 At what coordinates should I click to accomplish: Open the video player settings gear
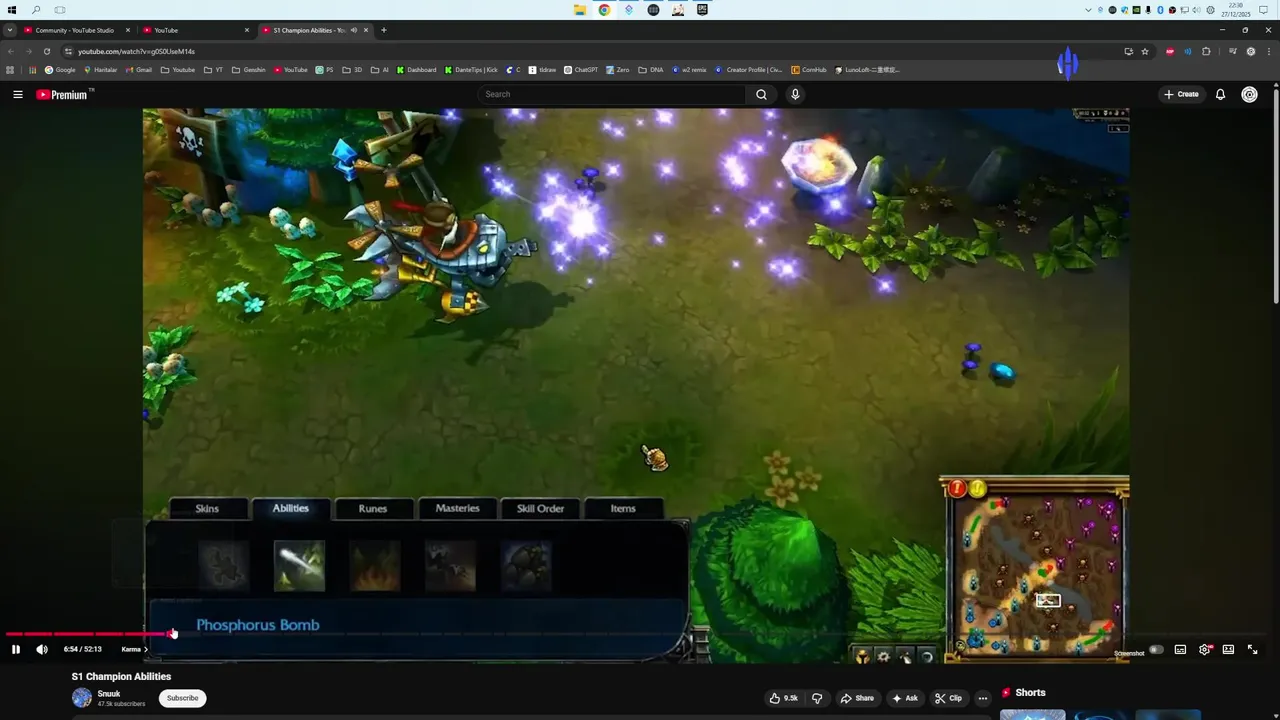pos(1204,649)
